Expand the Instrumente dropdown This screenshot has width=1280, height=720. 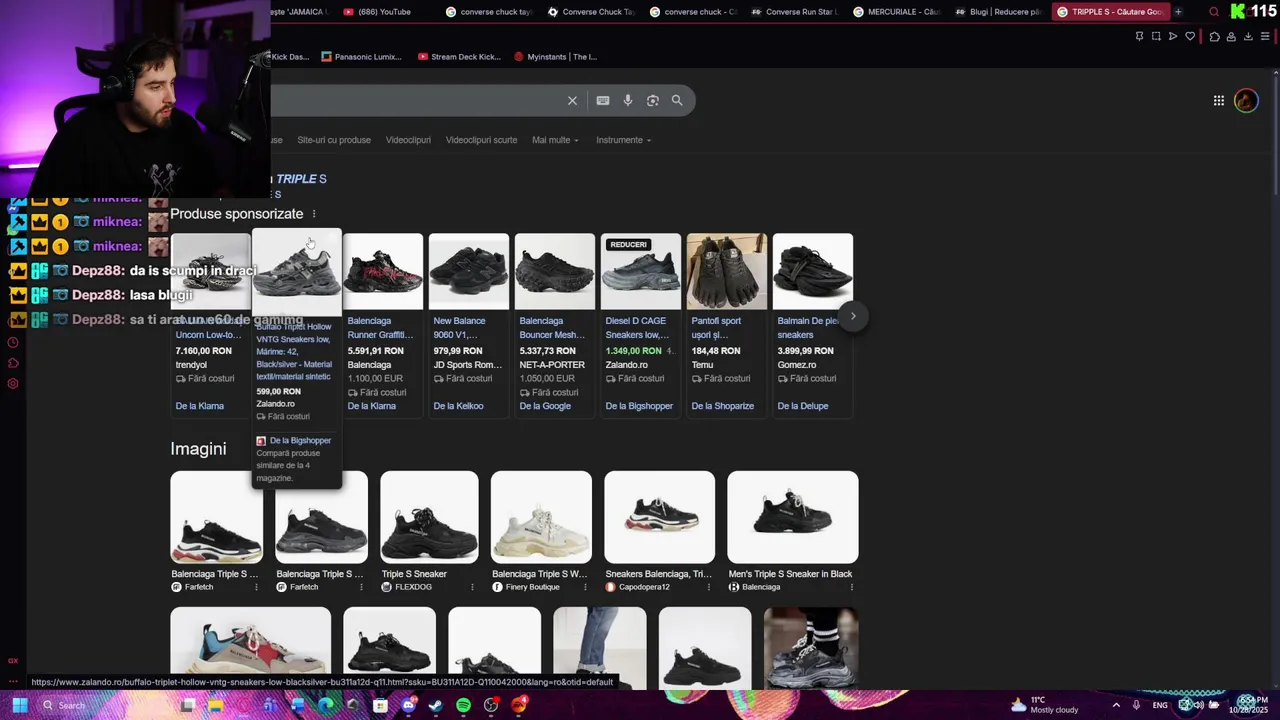pos(624,140)
